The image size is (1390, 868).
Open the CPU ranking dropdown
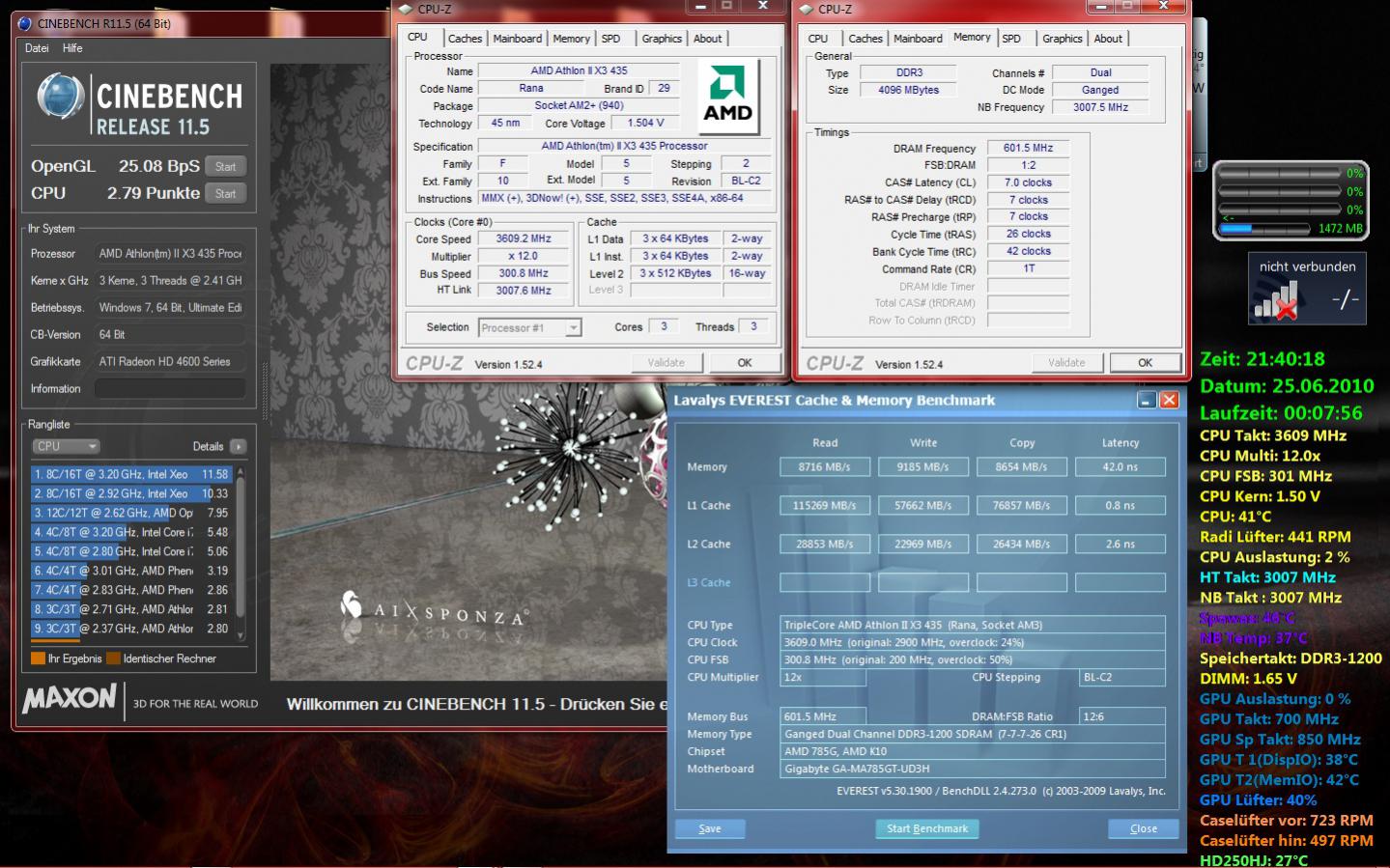66,446
